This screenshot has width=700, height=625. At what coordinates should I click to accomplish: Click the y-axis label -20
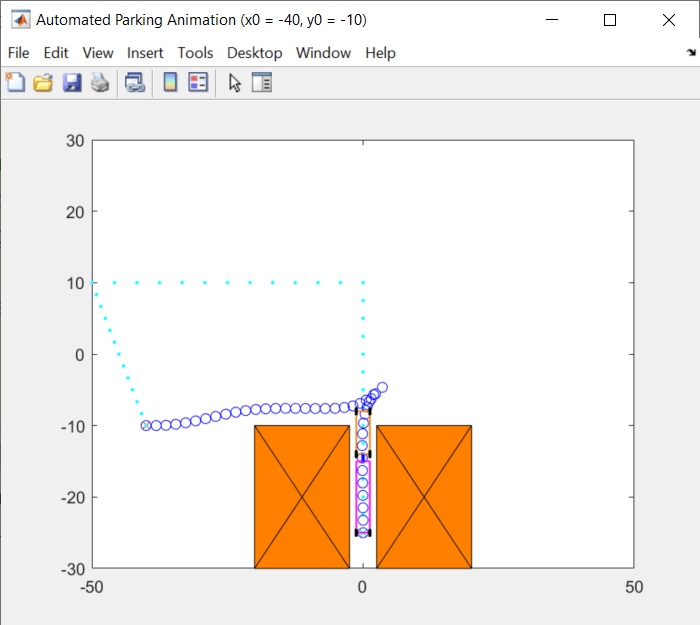[73, 498]
